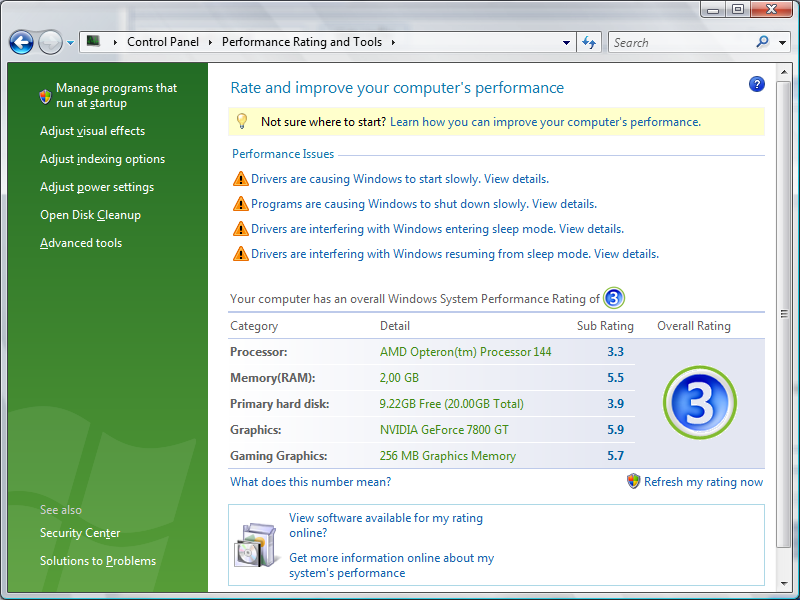
Task: Open the blue Help question mark icon
Action: point(757,84)
